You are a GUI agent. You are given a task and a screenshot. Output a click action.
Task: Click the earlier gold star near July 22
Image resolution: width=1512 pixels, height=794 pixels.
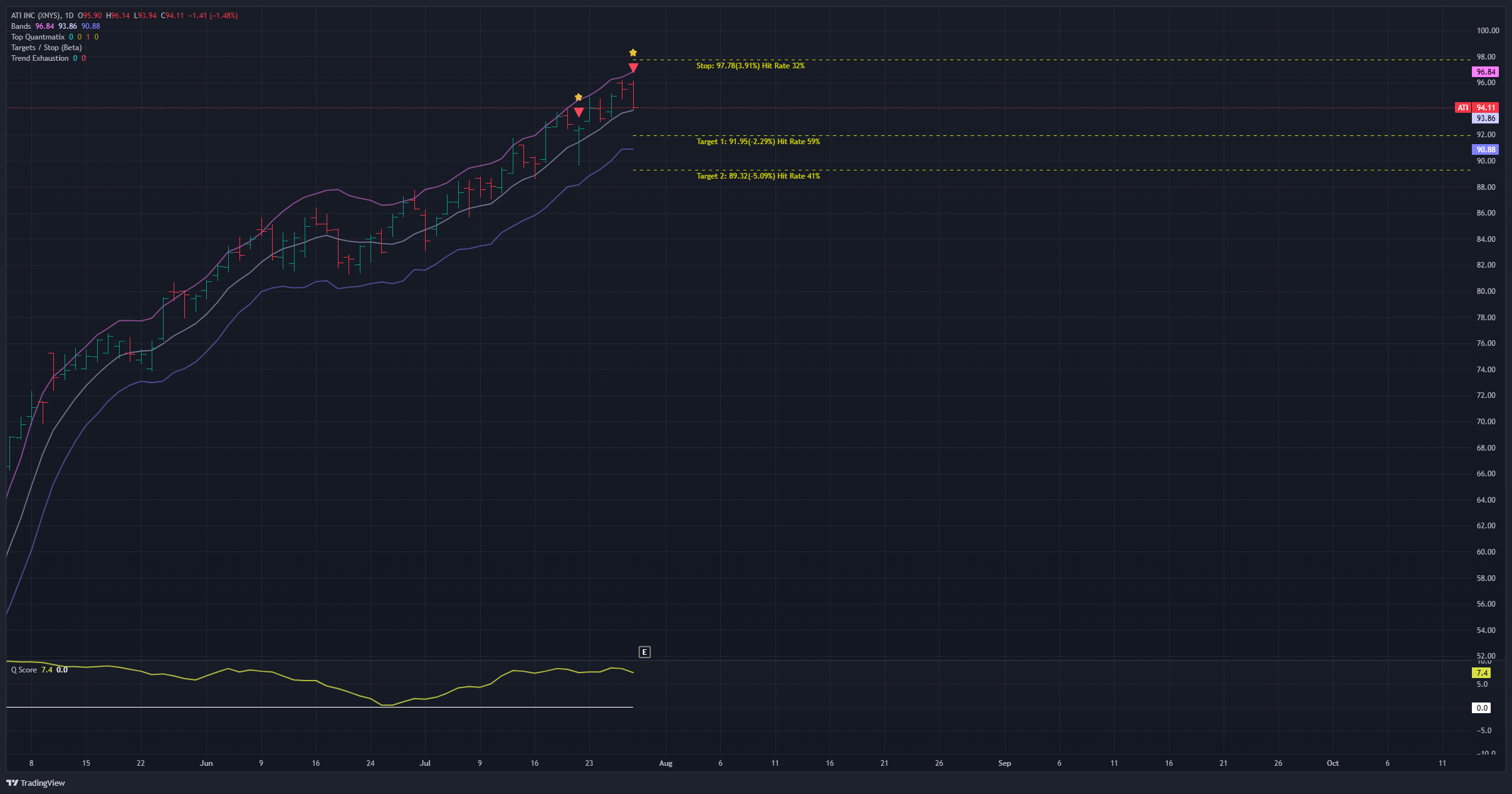click(x=579, y=97)
